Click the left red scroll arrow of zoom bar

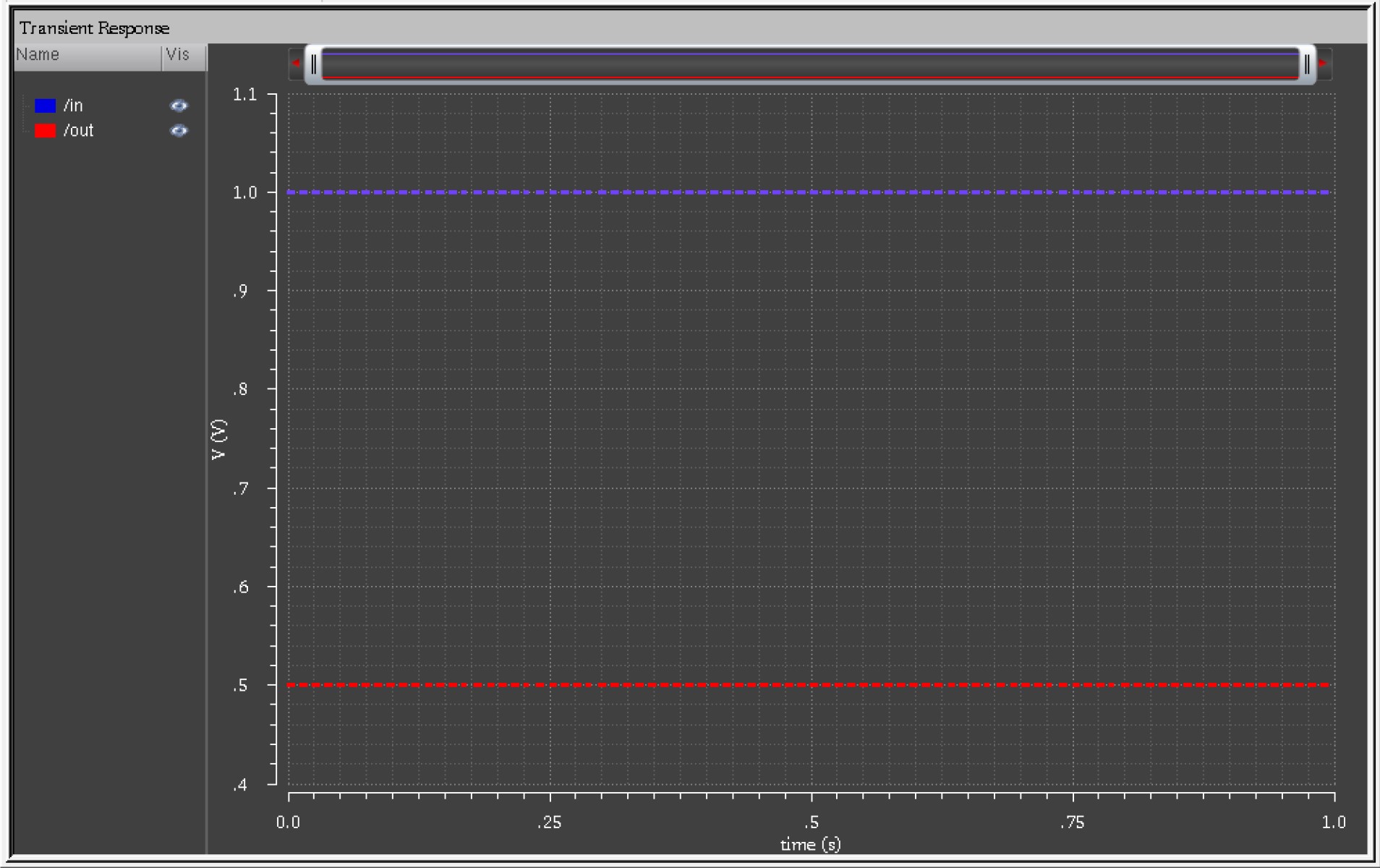[x=295, y=64]
